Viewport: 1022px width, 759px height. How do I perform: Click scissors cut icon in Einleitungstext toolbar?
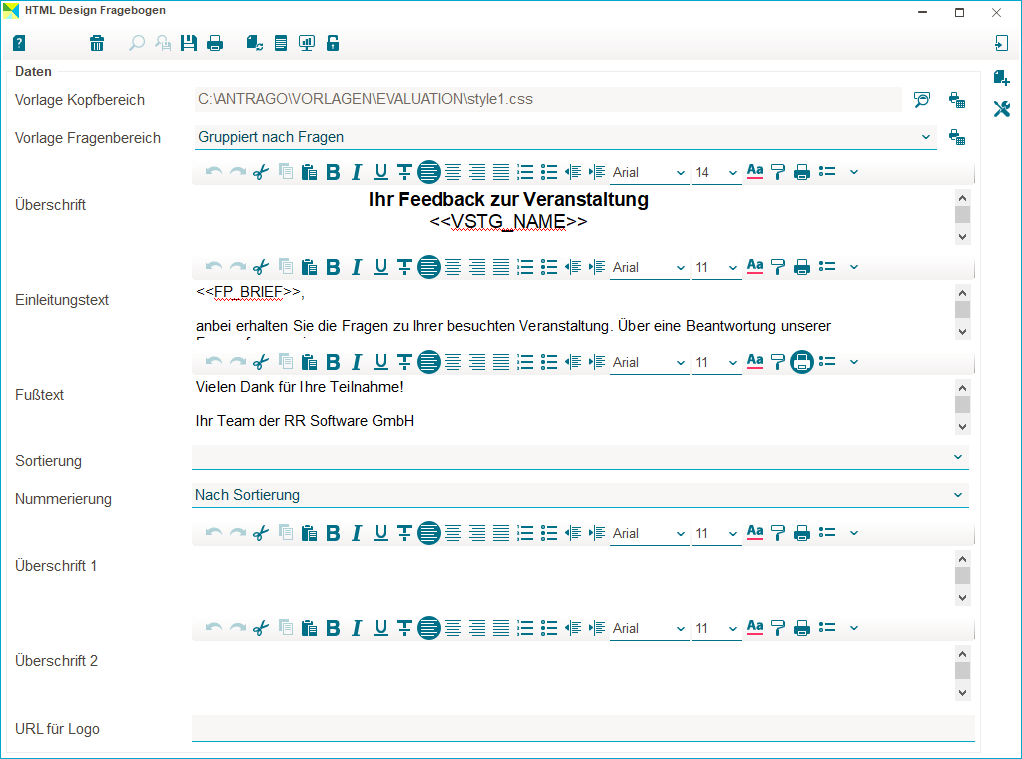(x=261, y=267)
